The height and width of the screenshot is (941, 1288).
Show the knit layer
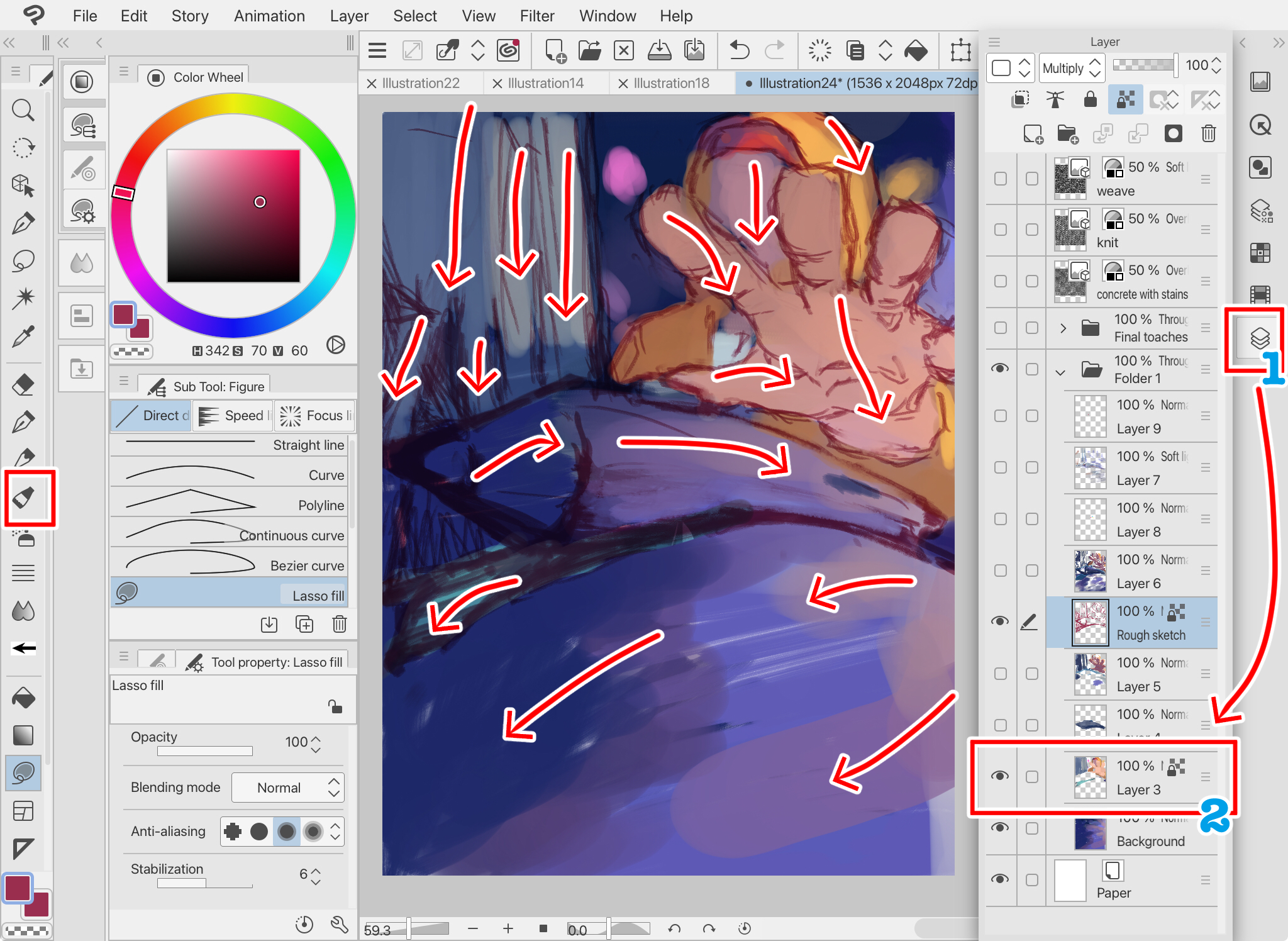pyautogui.click(x=1000, y=230)
